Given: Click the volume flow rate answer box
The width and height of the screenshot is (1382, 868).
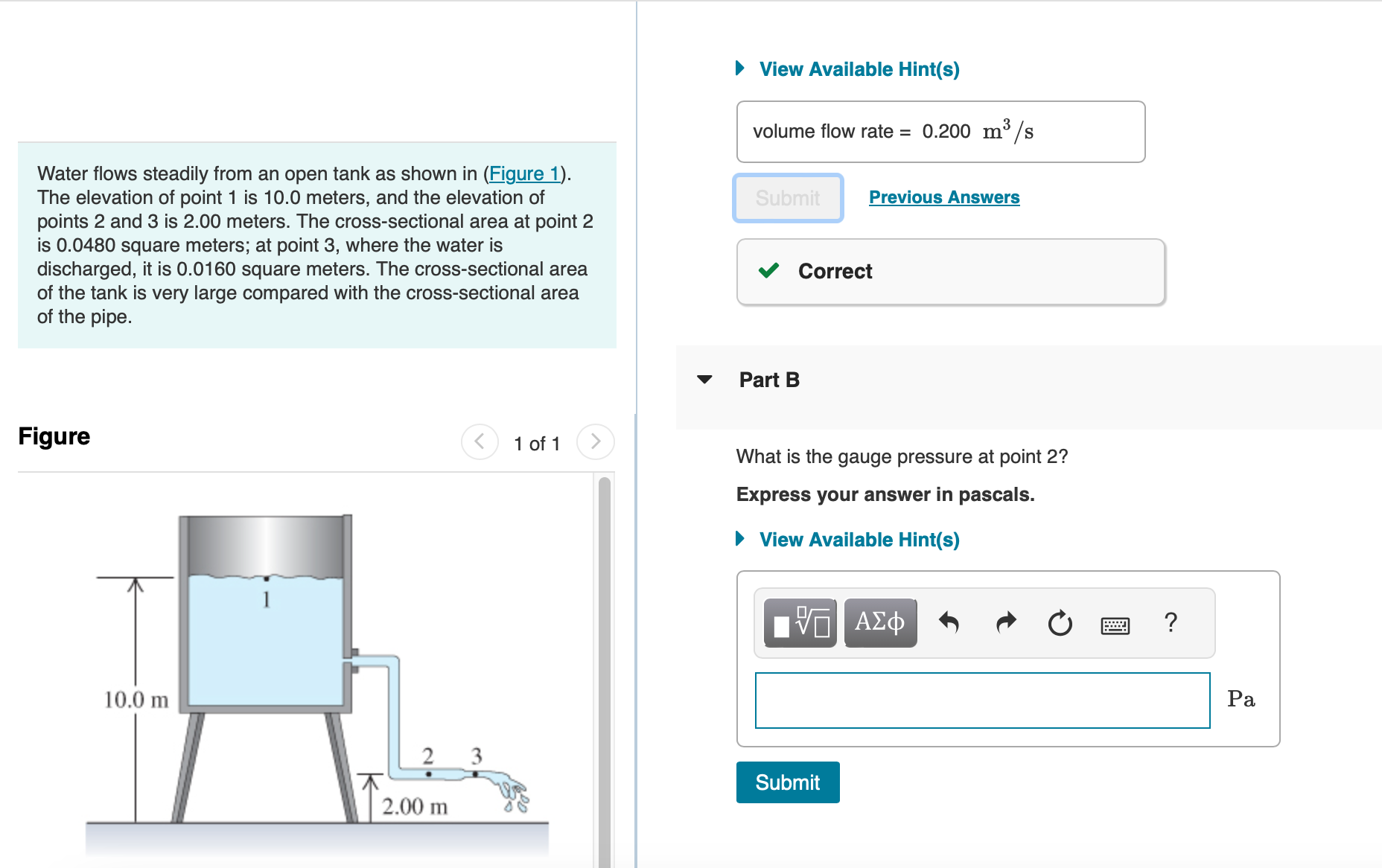Looking at the screenshot, I should click(x=940, y=132).
